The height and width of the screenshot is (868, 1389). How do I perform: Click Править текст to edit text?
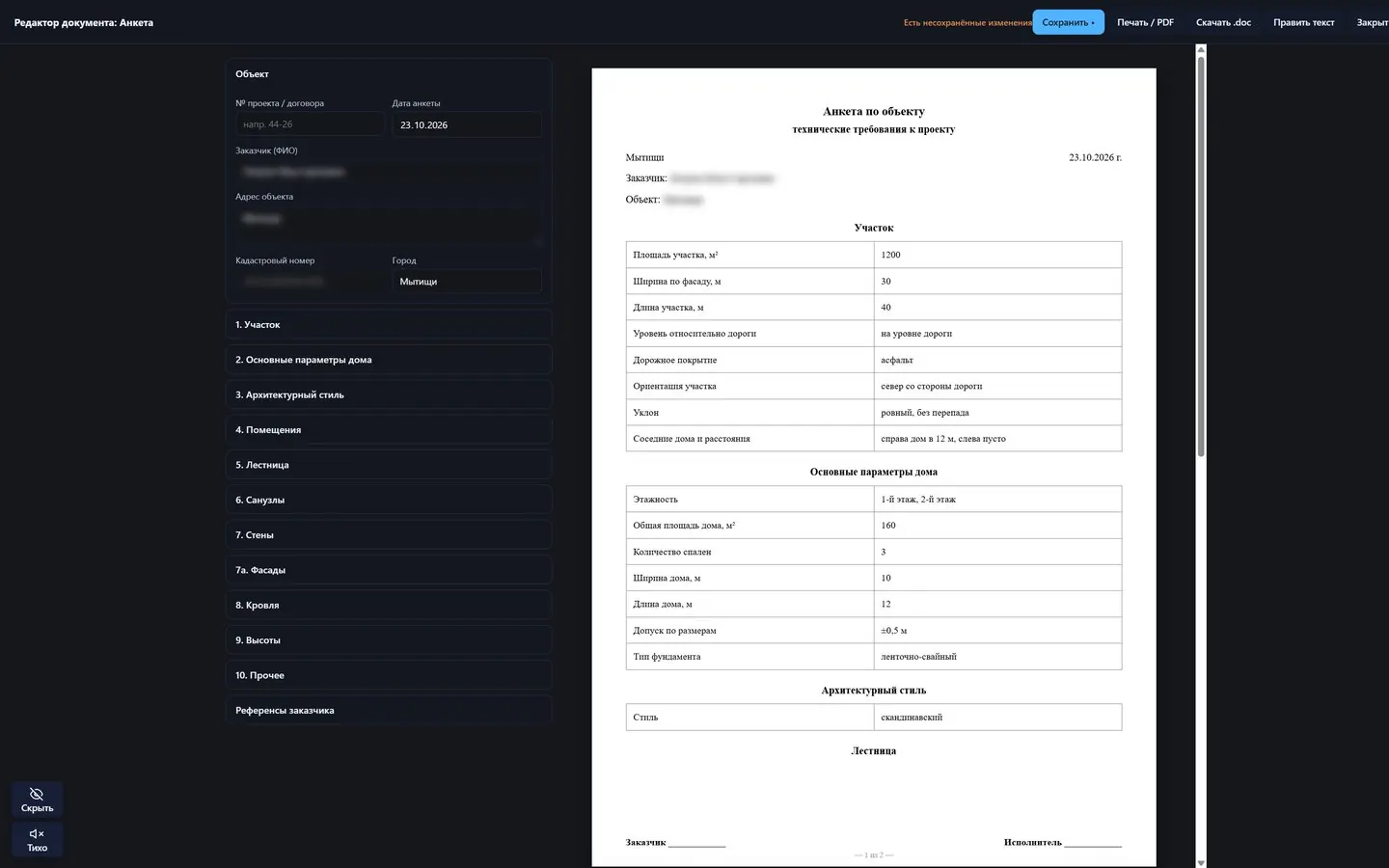[1303, 22]
